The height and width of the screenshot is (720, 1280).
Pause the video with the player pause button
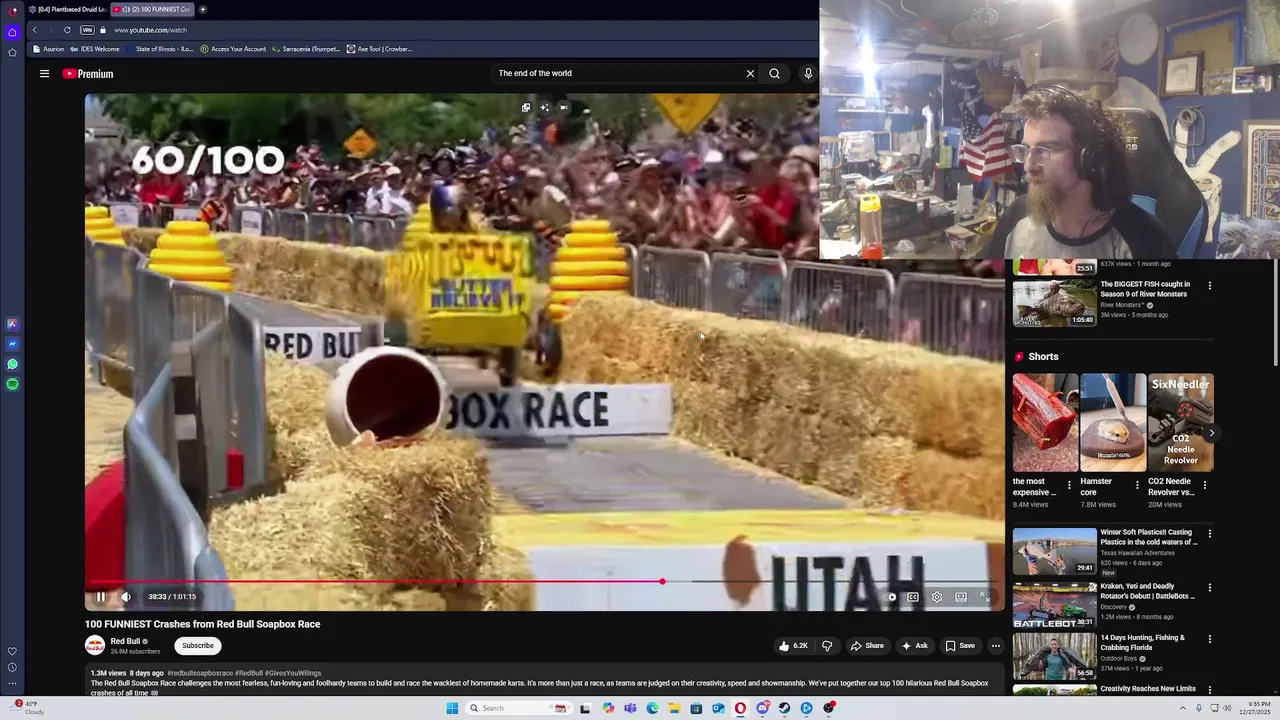[x=100, y=597]
